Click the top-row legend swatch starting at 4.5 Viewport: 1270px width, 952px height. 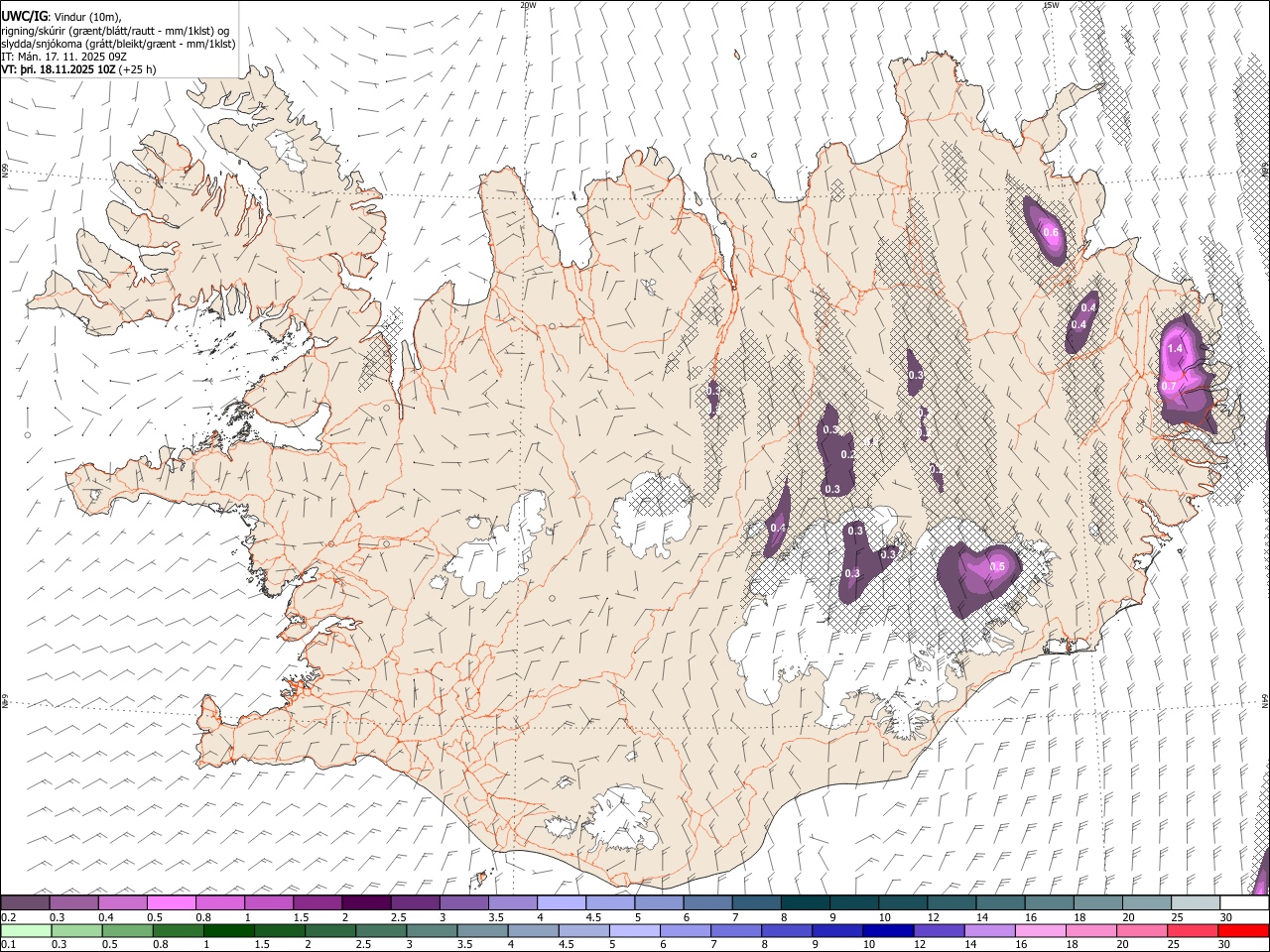(x=609, y=903)
